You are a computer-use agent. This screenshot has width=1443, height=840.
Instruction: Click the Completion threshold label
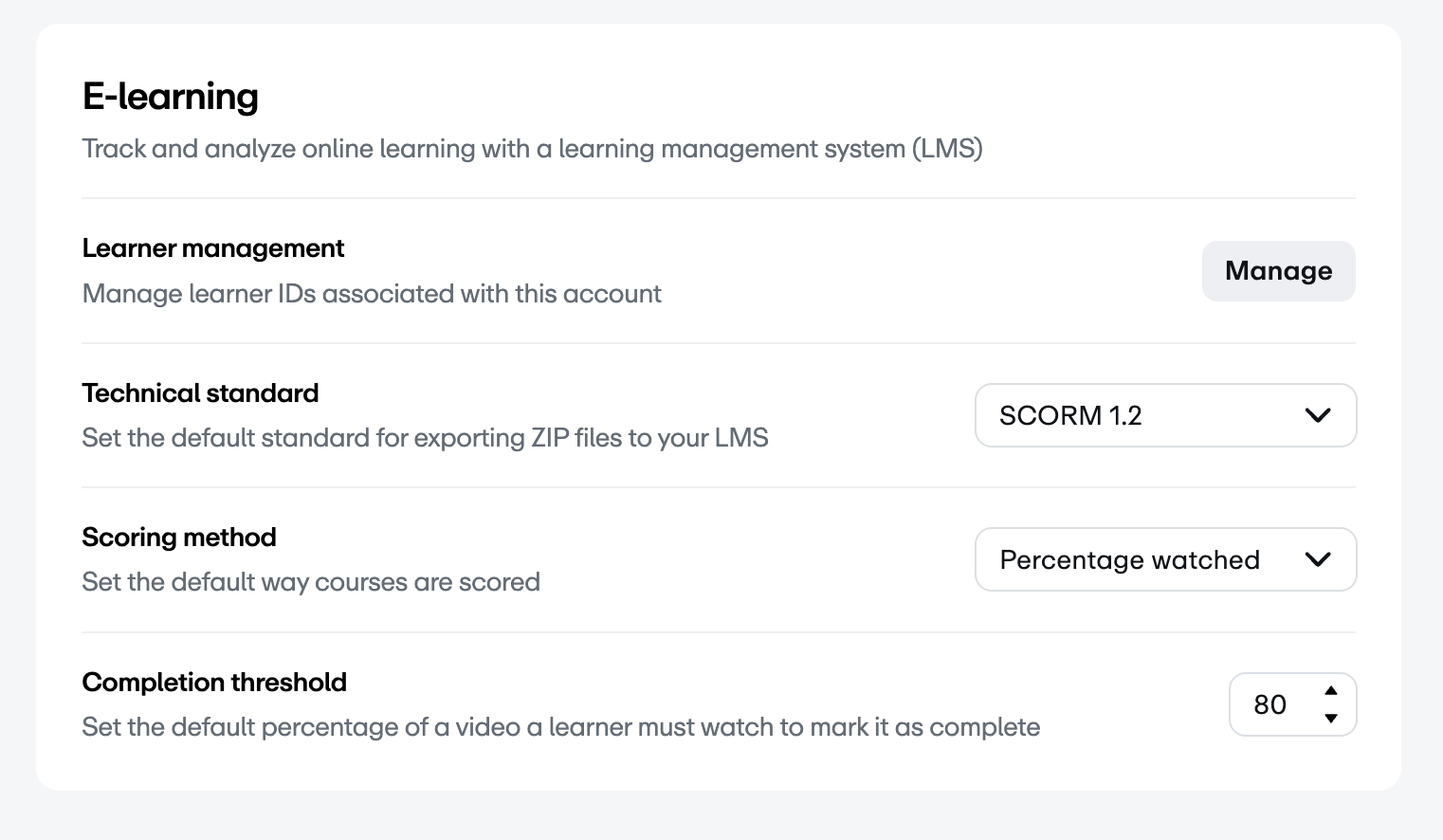(214, 683)
